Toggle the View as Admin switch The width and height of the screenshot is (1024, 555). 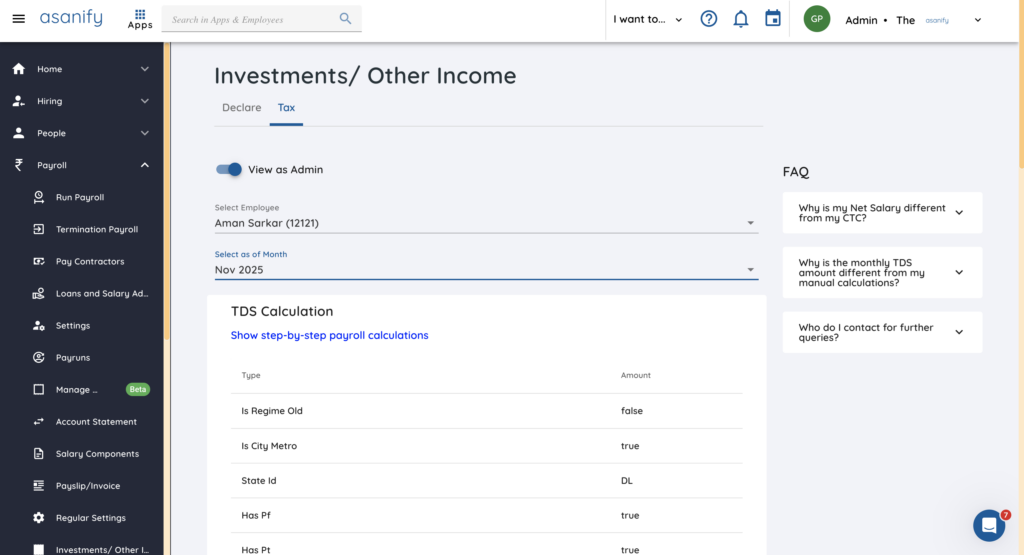(x=229, y=170)
